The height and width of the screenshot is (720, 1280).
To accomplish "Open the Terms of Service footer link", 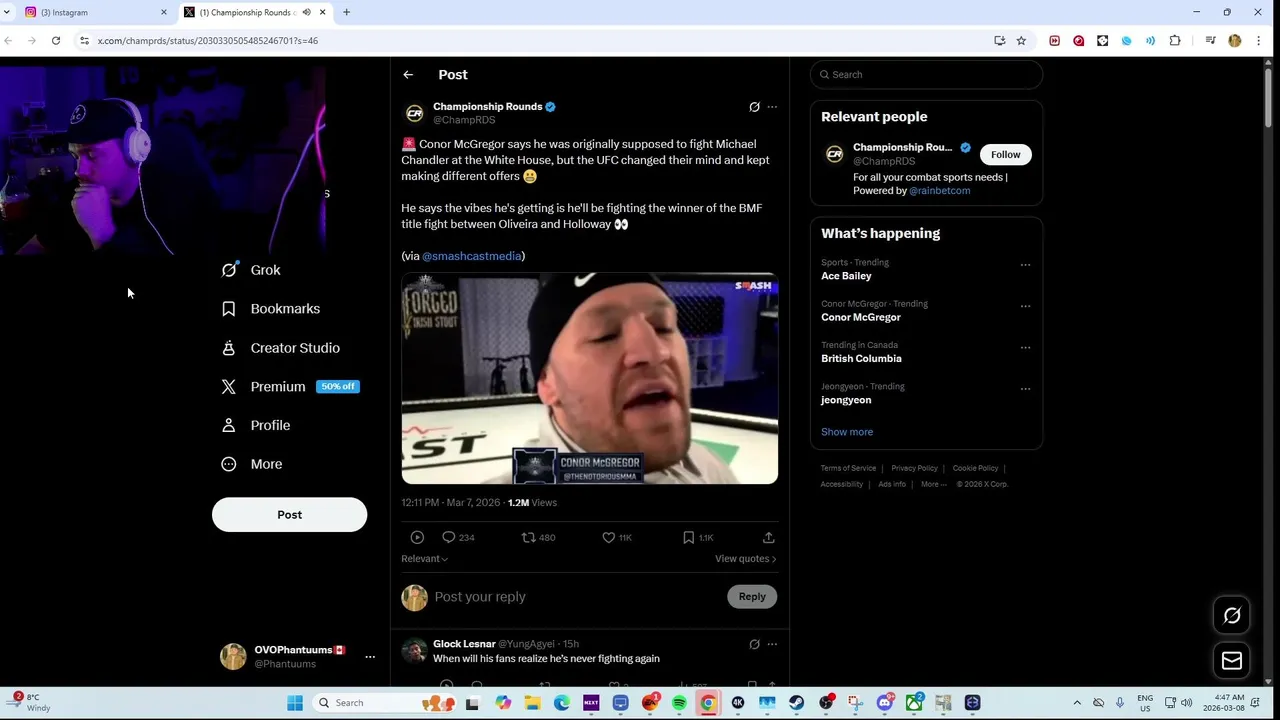I will [848, 468].
